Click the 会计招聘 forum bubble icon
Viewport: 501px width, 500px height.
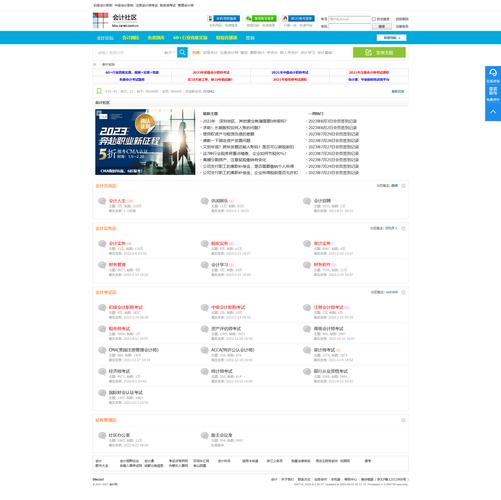coord(307,201)
